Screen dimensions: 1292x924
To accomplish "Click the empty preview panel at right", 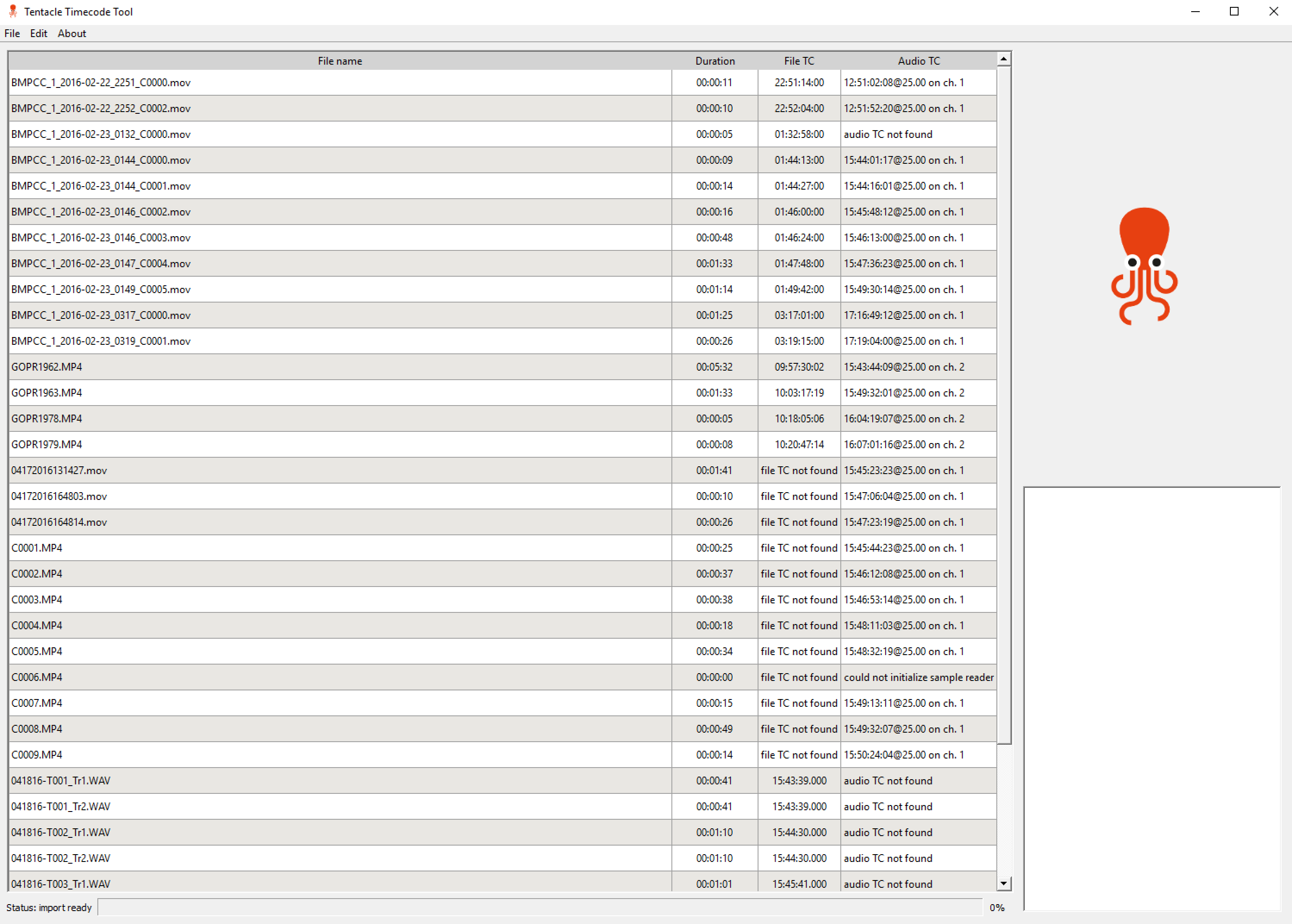I will (1152, 698).
